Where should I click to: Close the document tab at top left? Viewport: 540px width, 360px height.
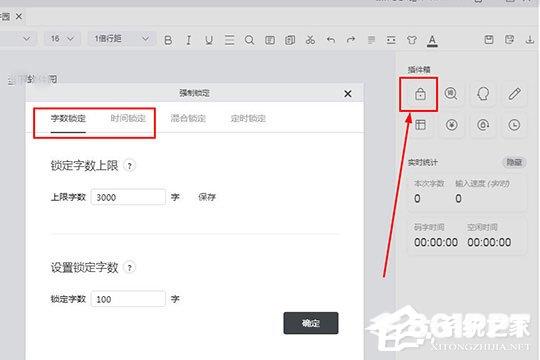19,16
